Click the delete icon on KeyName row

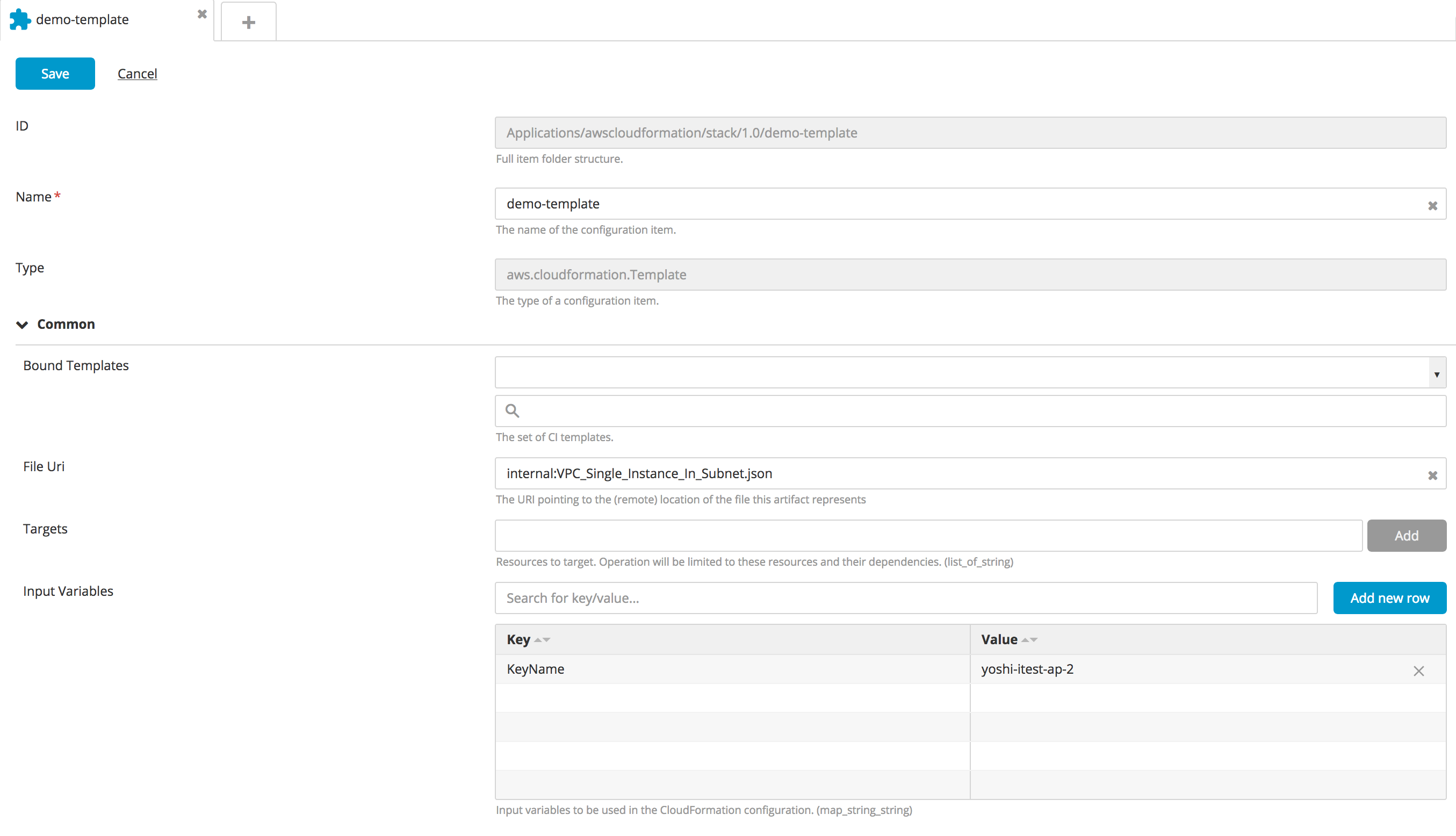(x=1419, y=670)
